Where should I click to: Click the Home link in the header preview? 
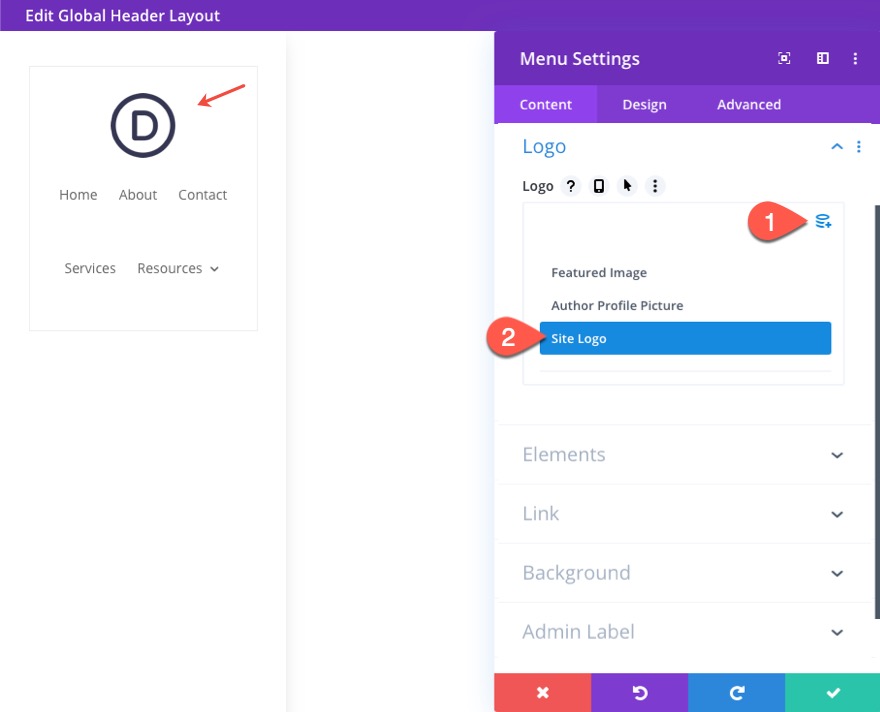[78, 194]
